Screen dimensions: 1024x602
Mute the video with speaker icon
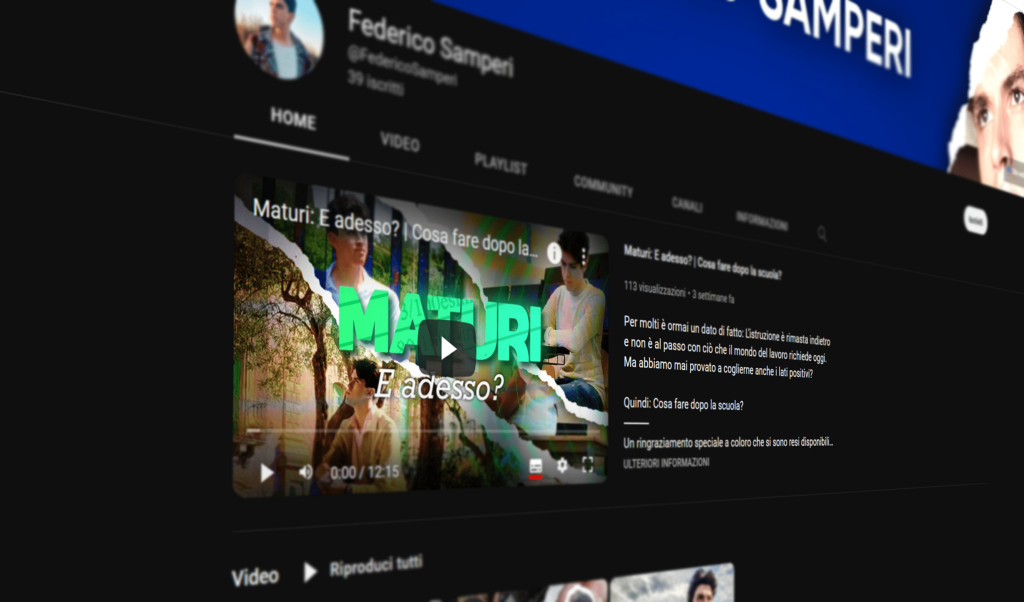pos(306,471)
